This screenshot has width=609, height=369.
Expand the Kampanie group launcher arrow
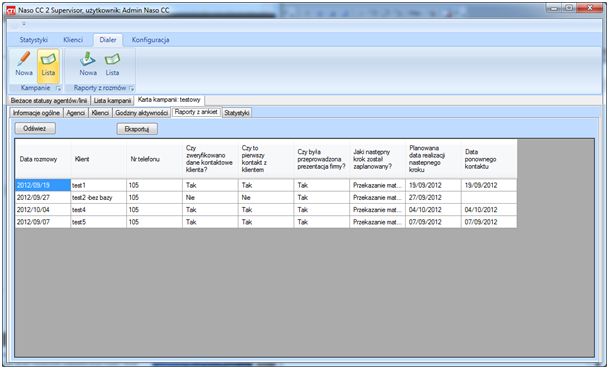(x=58, y=89)
